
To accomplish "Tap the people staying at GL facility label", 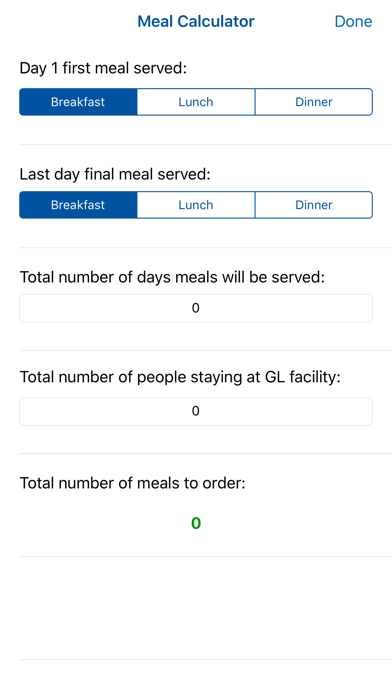I will [180, 377].
